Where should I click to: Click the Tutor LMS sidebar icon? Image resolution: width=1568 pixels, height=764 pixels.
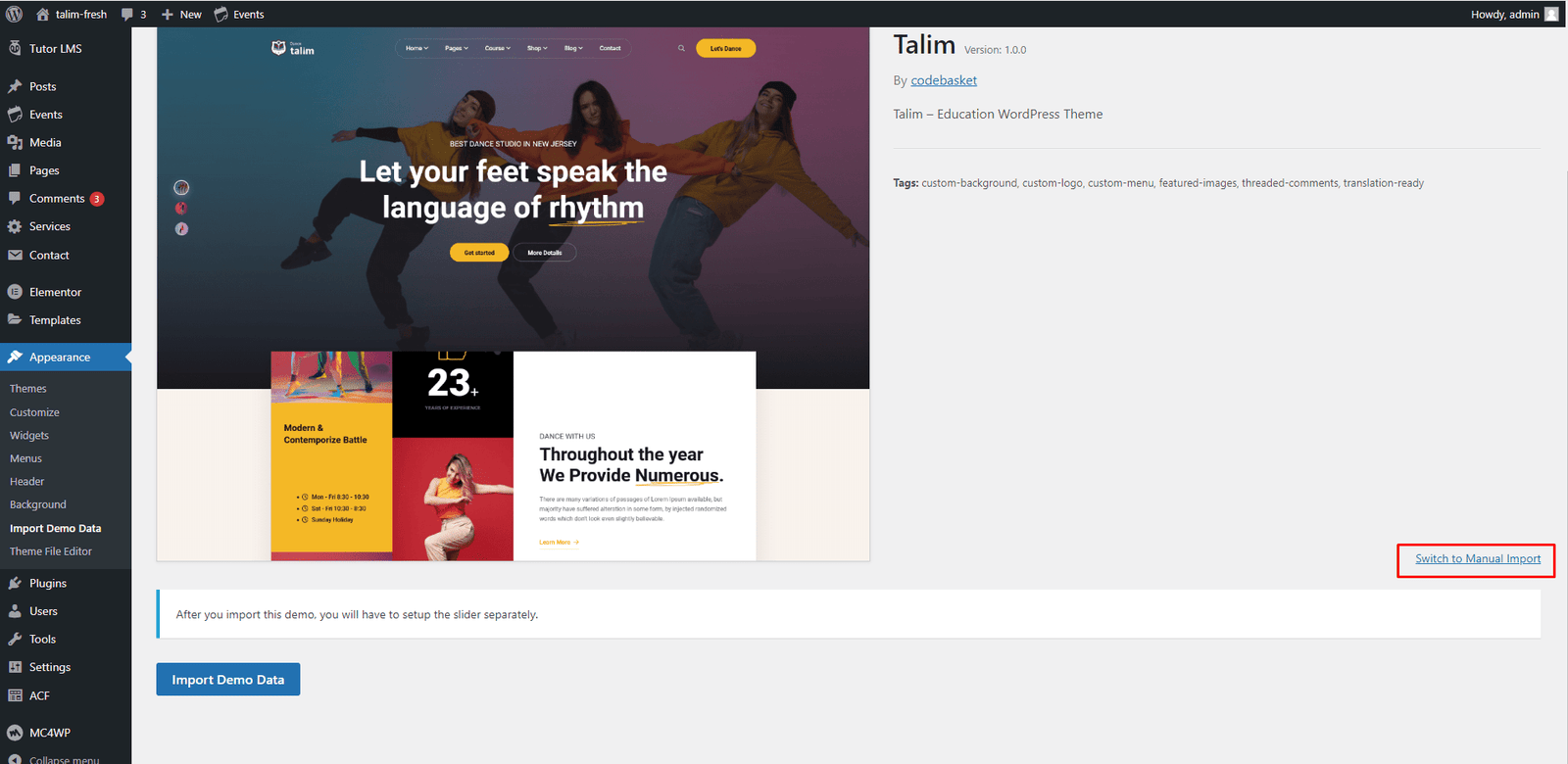pyautogui.click(x=15, y=48)
